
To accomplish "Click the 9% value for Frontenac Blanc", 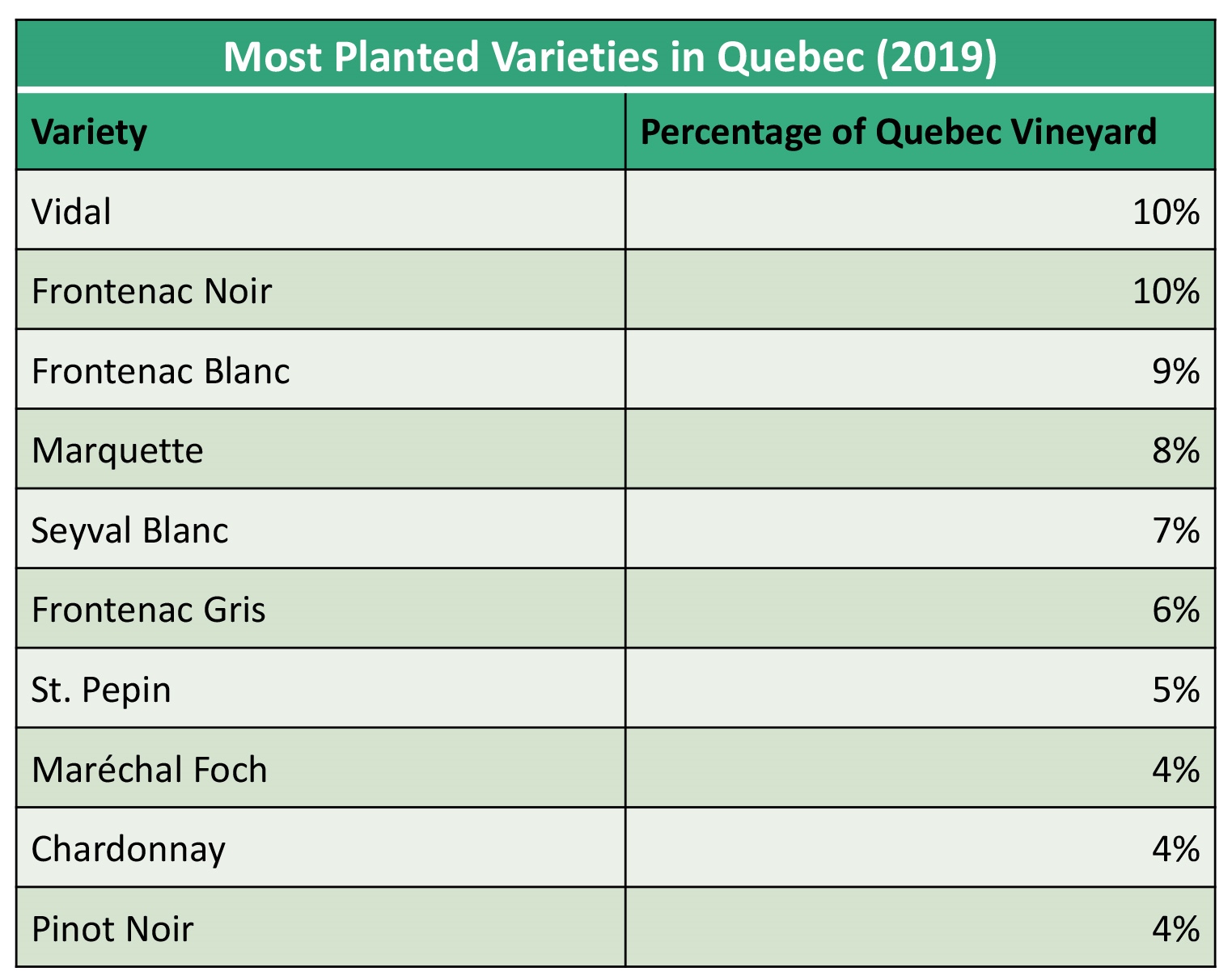I will pyautogui.click(x=1175, y=371).
